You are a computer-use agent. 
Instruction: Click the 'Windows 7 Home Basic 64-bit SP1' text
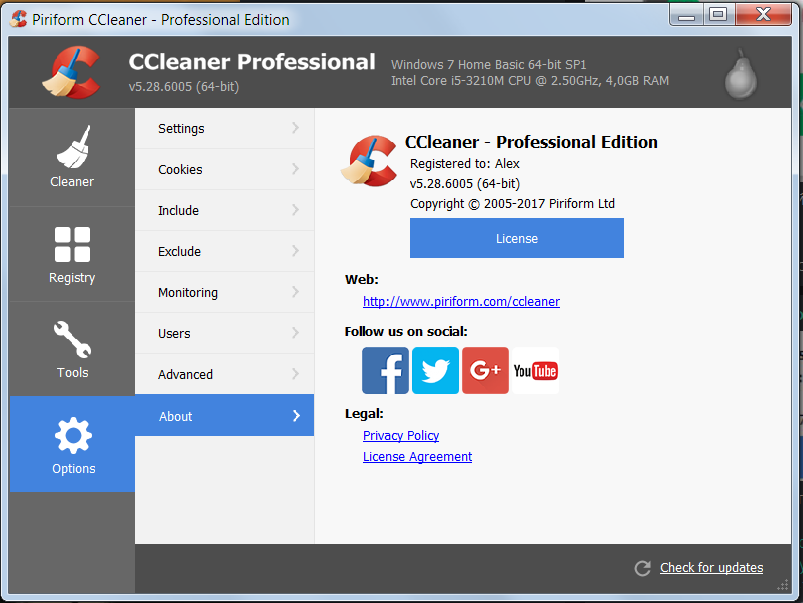pyautogui.click(x=489, y=65)
